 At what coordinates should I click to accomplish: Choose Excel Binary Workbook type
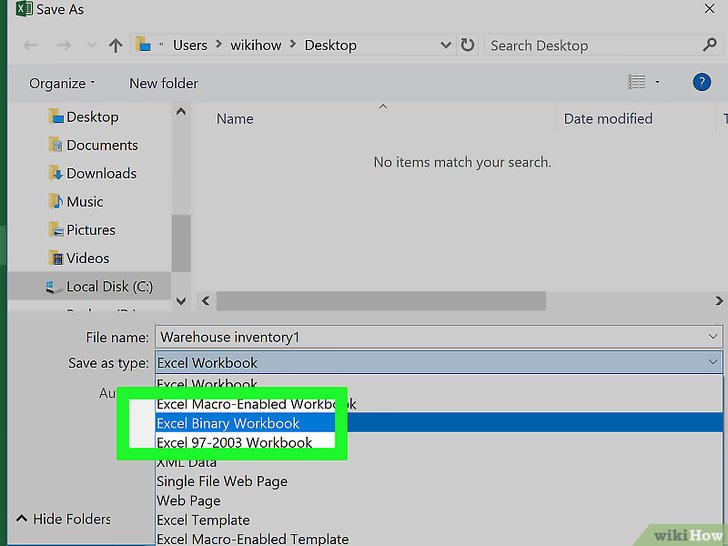point(439,423)
